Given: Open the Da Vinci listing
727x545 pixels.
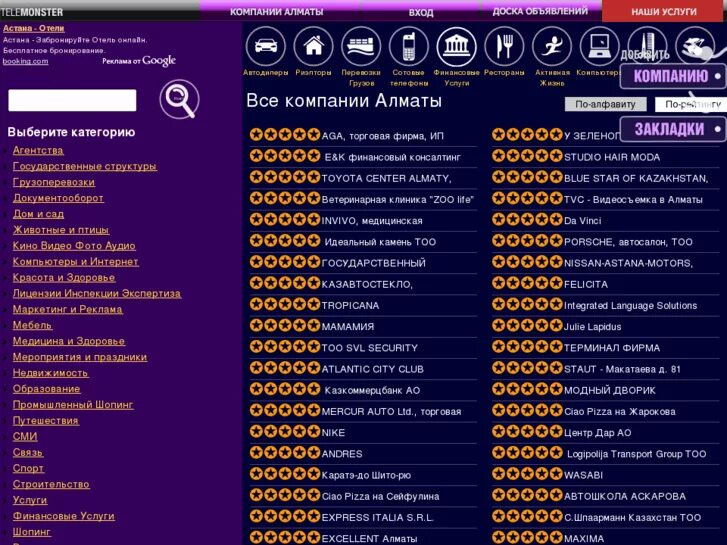Looking at the screenshot, I should pyautogui.click(x=582, y=221).
